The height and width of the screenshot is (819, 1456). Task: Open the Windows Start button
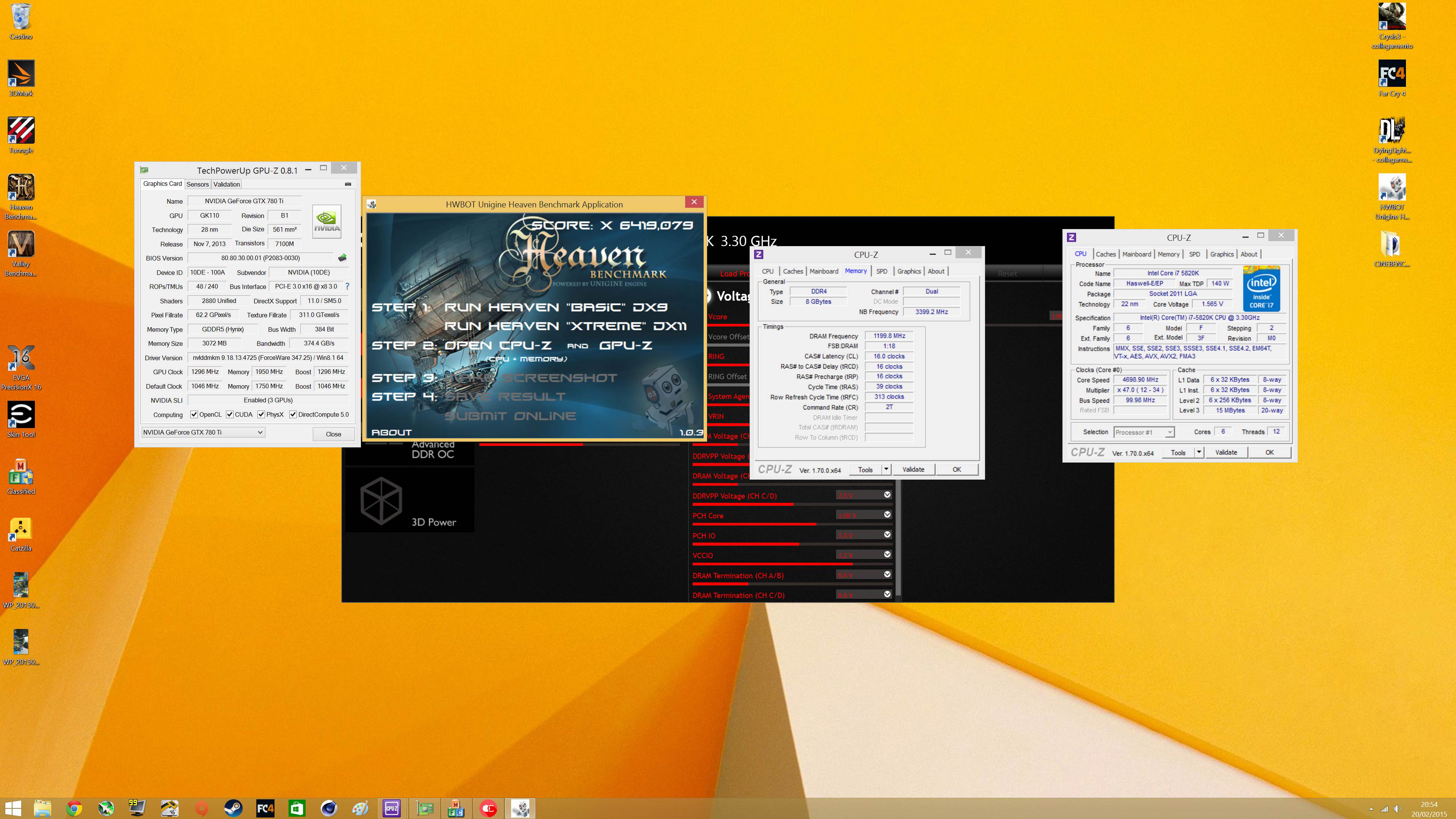pos(13,808)
